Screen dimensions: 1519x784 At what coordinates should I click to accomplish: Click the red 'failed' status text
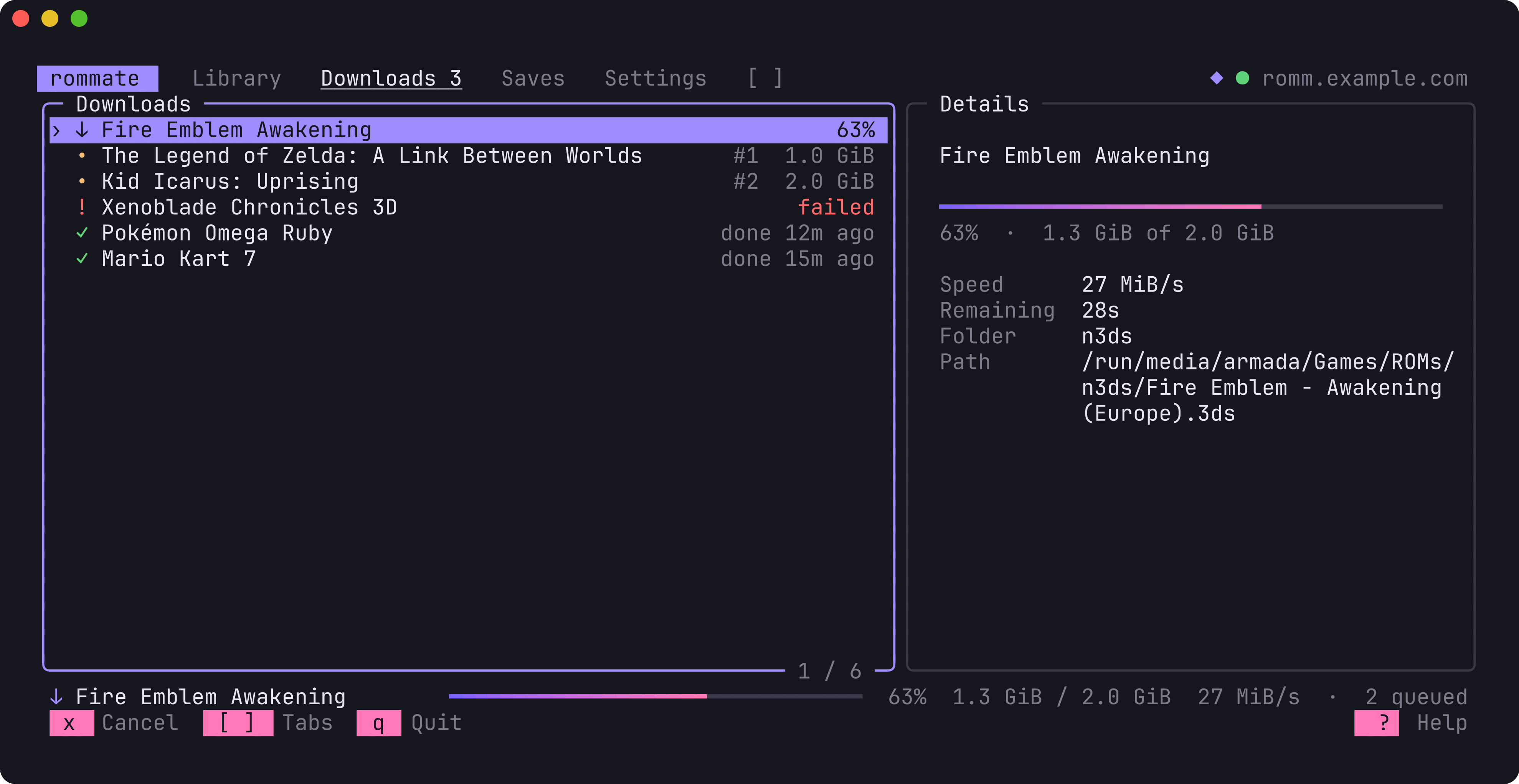click(835, 207)
